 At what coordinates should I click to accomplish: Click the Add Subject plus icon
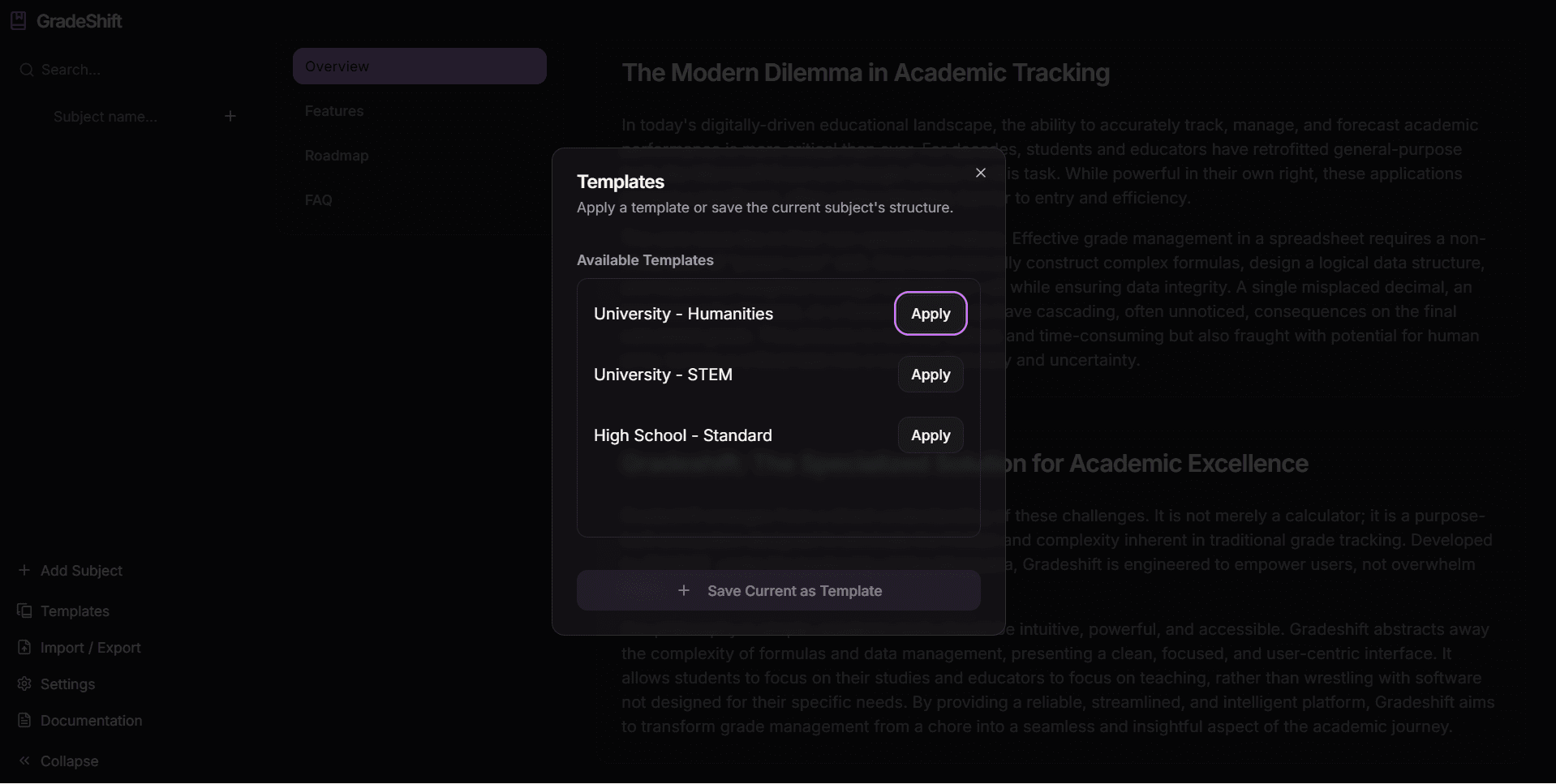pos(24,570)
